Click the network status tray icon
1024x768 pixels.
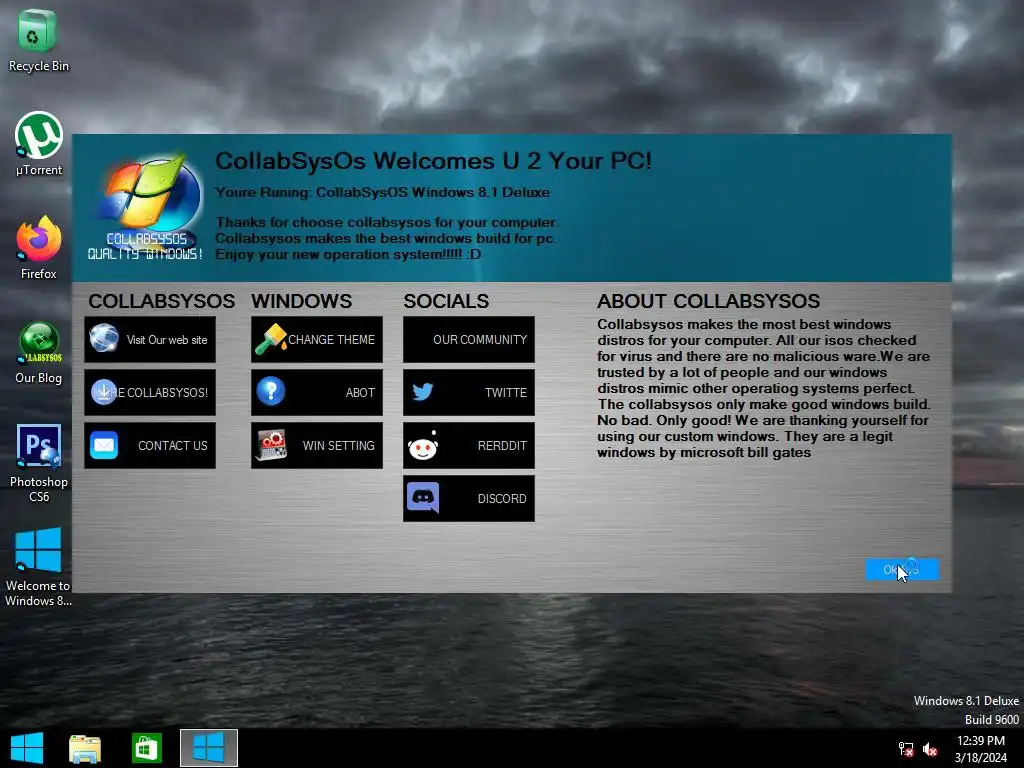tap(906, 749)
